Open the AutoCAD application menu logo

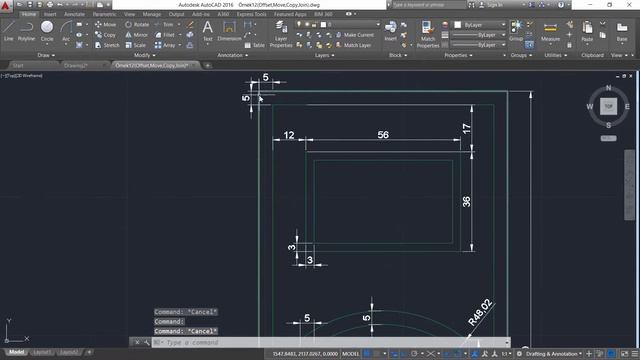(6, 6)
